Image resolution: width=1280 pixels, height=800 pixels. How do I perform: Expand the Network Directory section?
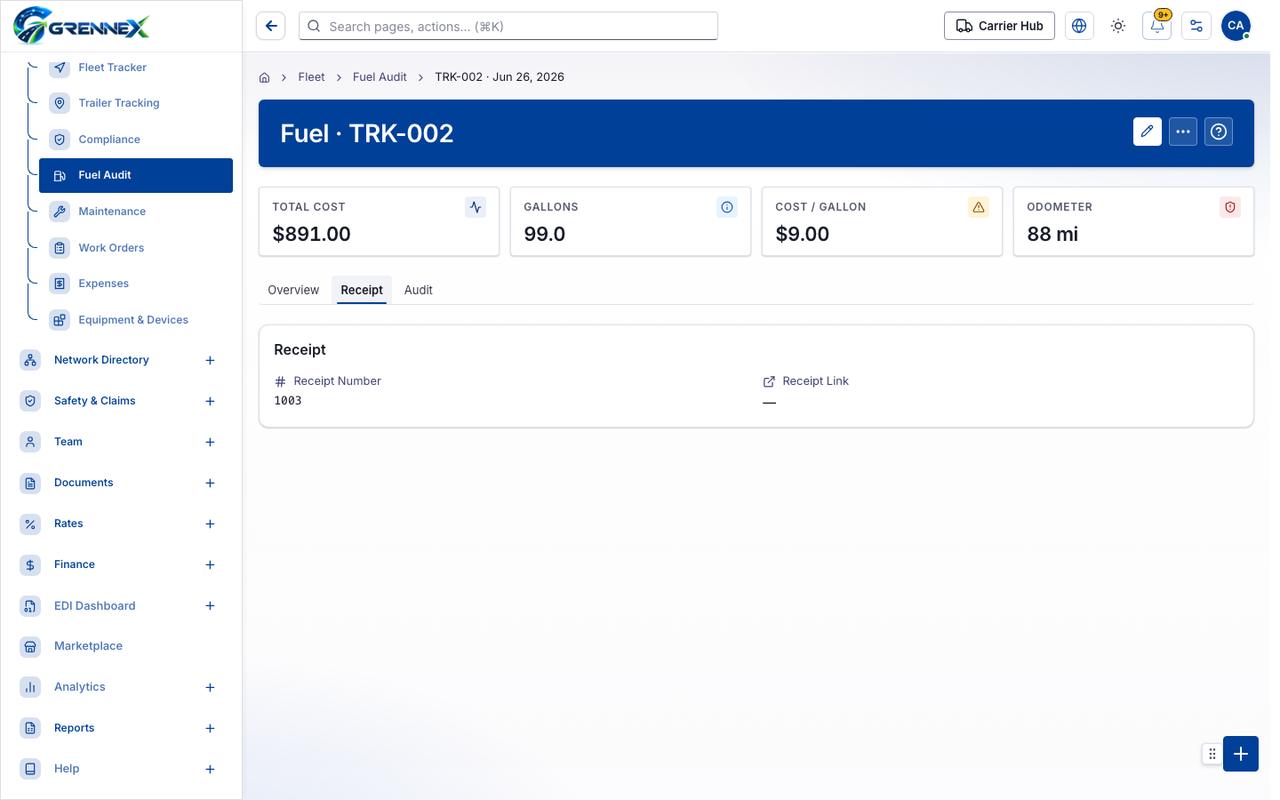pyautogui.click(x=210, y=360)
